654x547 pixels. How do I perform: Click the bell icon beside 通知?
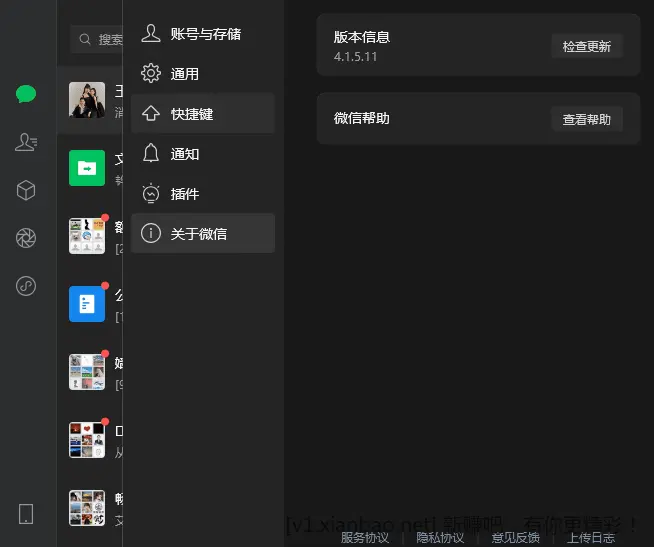pyautogui.click(x=151, y=153)
